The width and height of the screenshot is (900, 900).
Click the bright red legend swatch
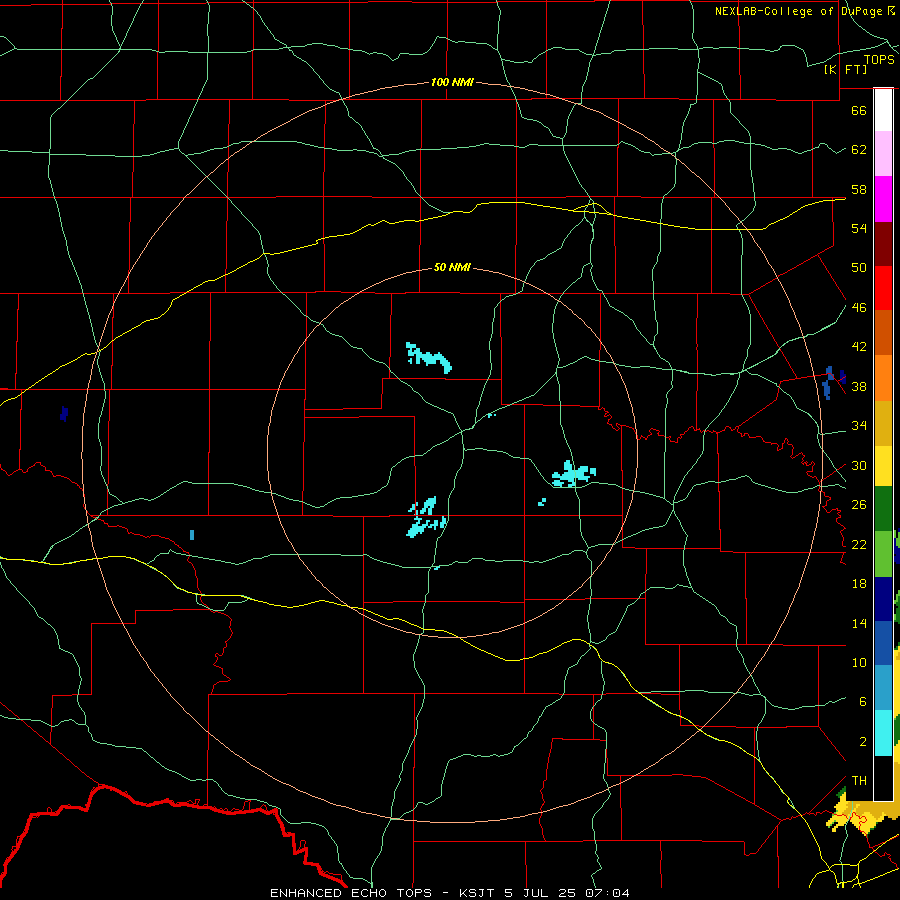(883, 288)
